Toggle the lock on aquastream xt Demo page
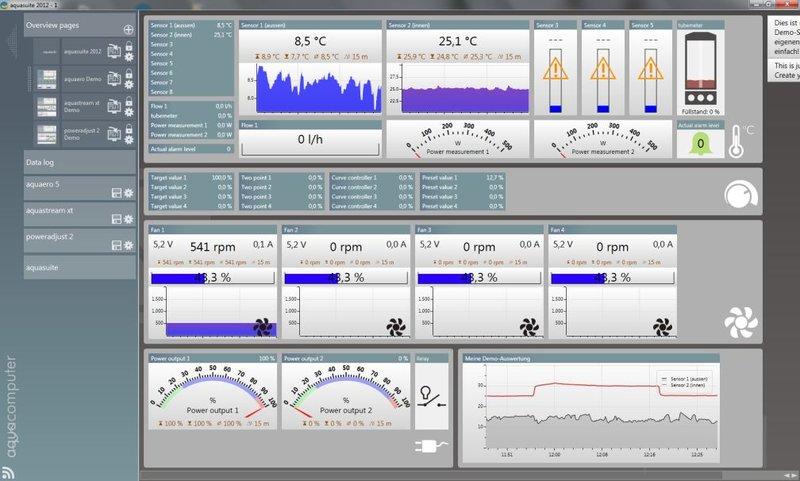The width and height of the screenshot is (800, 481). point(129,102)
